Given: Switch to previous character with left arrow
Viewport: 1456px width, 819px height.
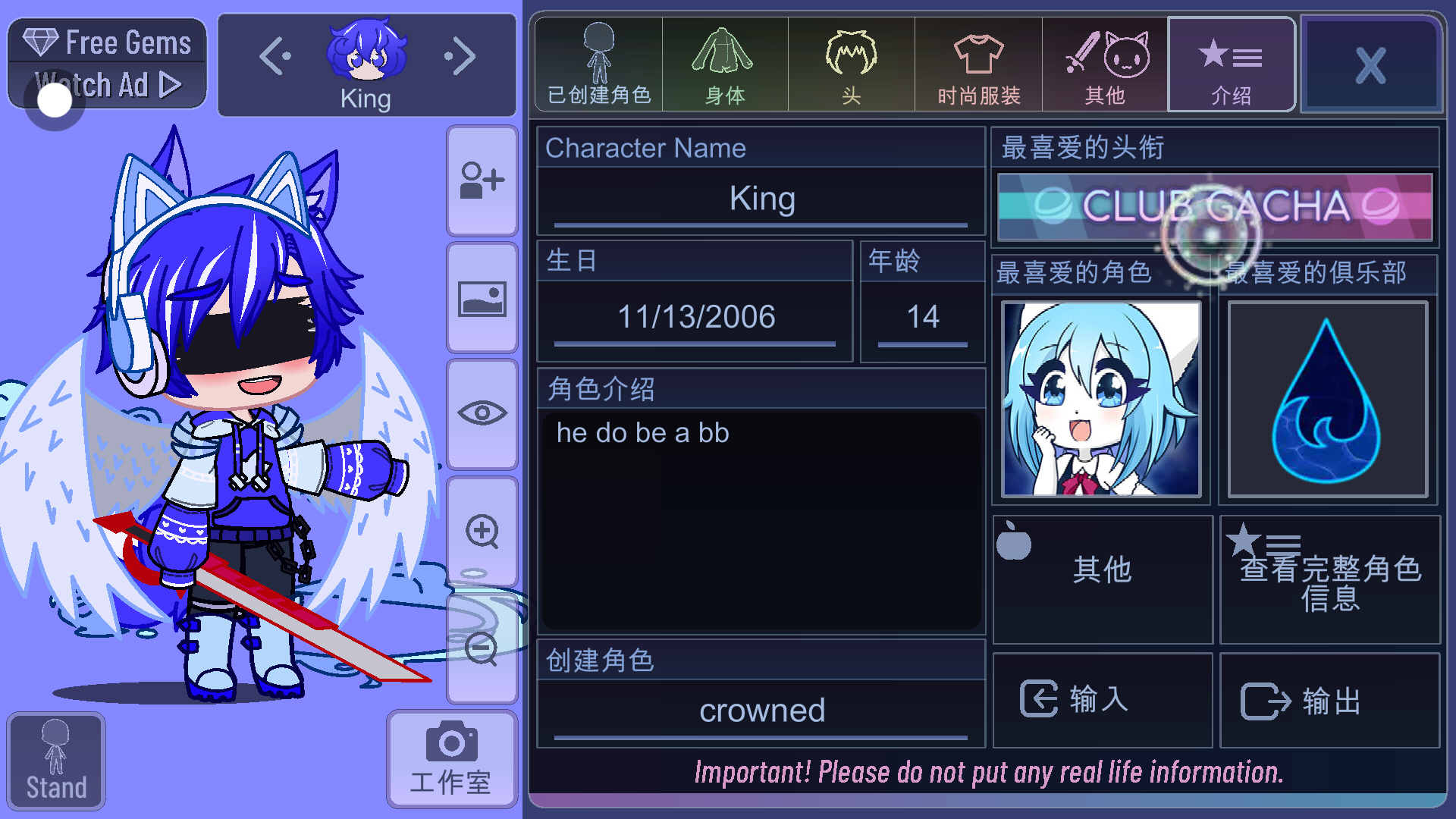Looking at the screenshot, I should [x=275, y=57].
